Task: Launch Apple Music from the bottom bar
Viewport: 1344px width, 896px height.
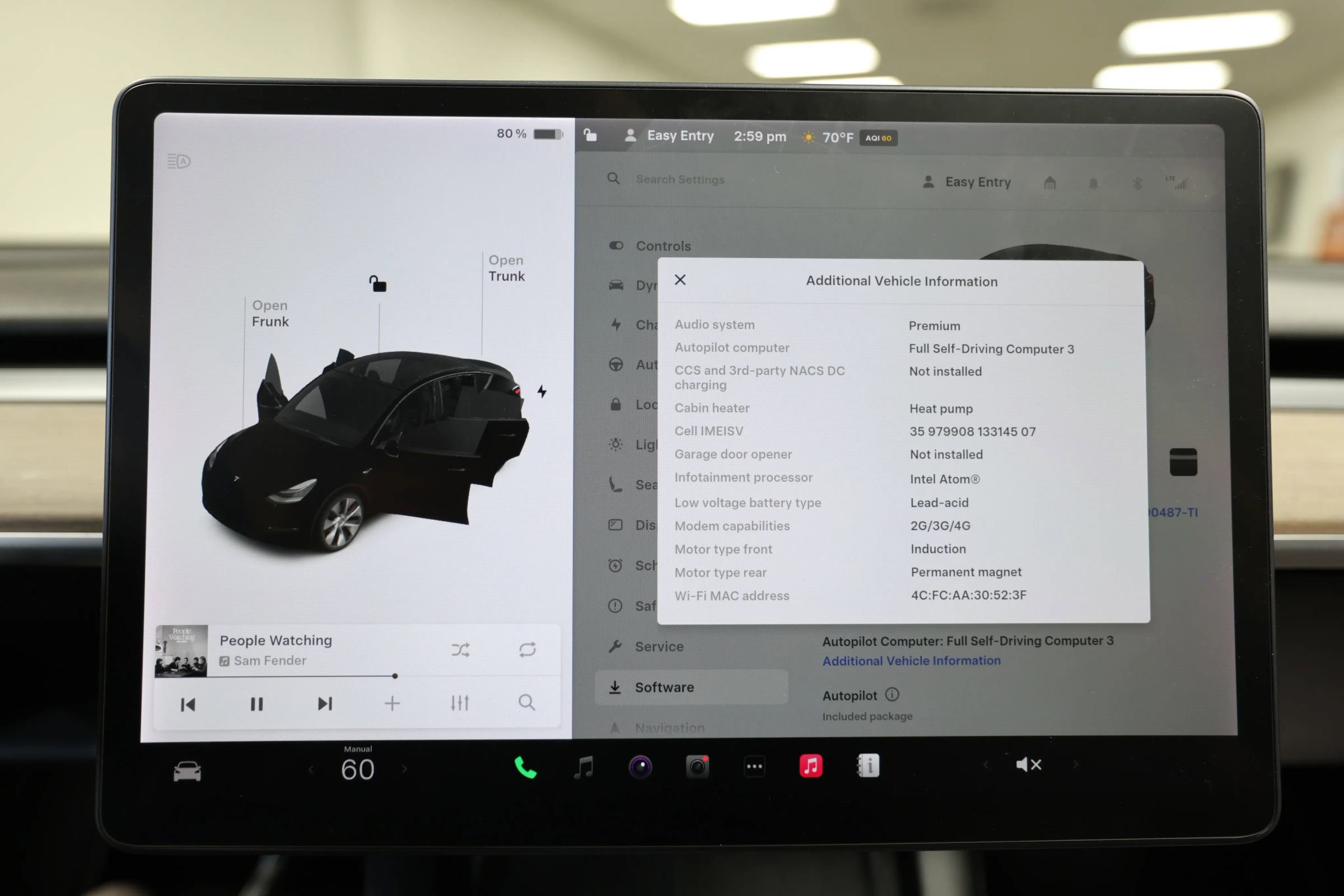Action: [811, 766]
